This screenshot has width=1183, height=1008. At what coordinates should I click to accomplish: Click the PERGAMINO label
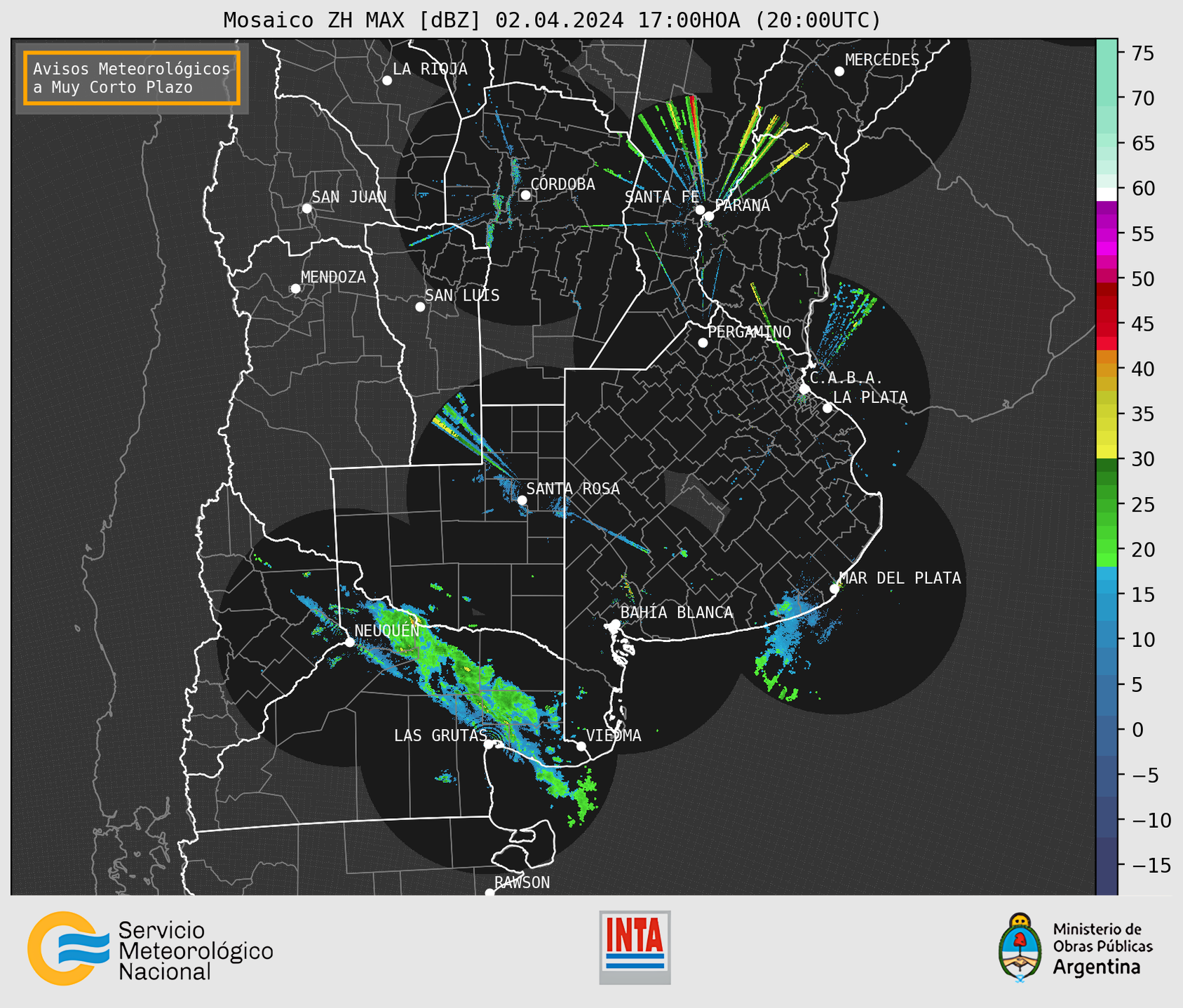(749, 332)
